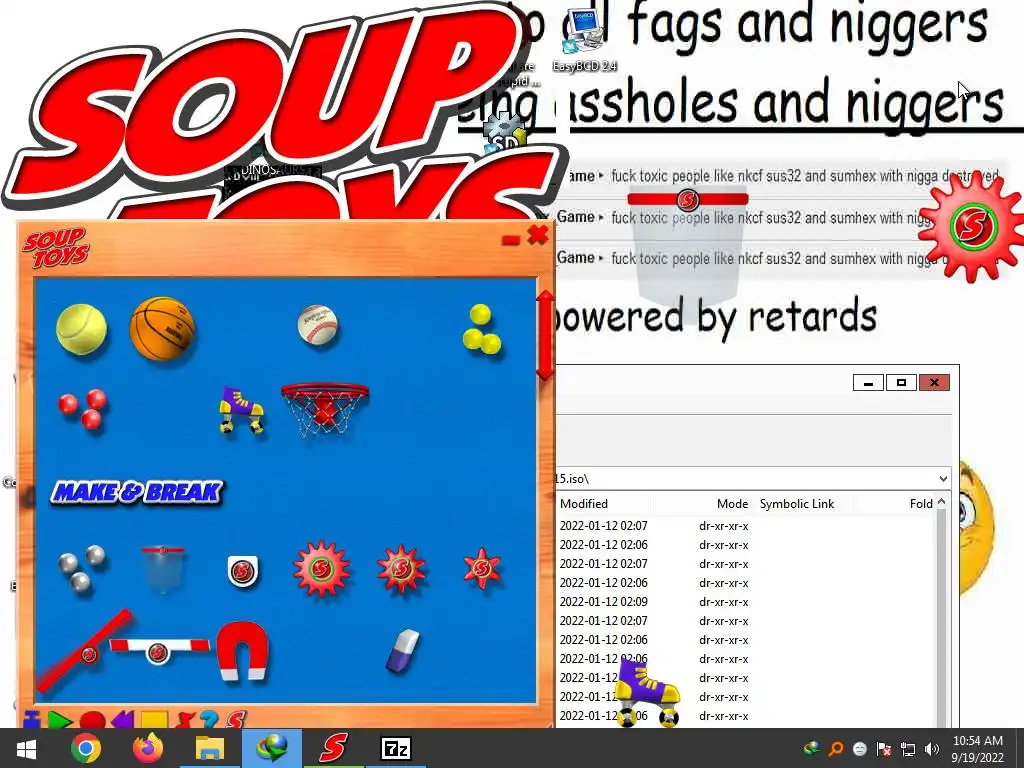Launch Google Chrome from taskbar
This screenshot has width=1024, height=768.
86,748
